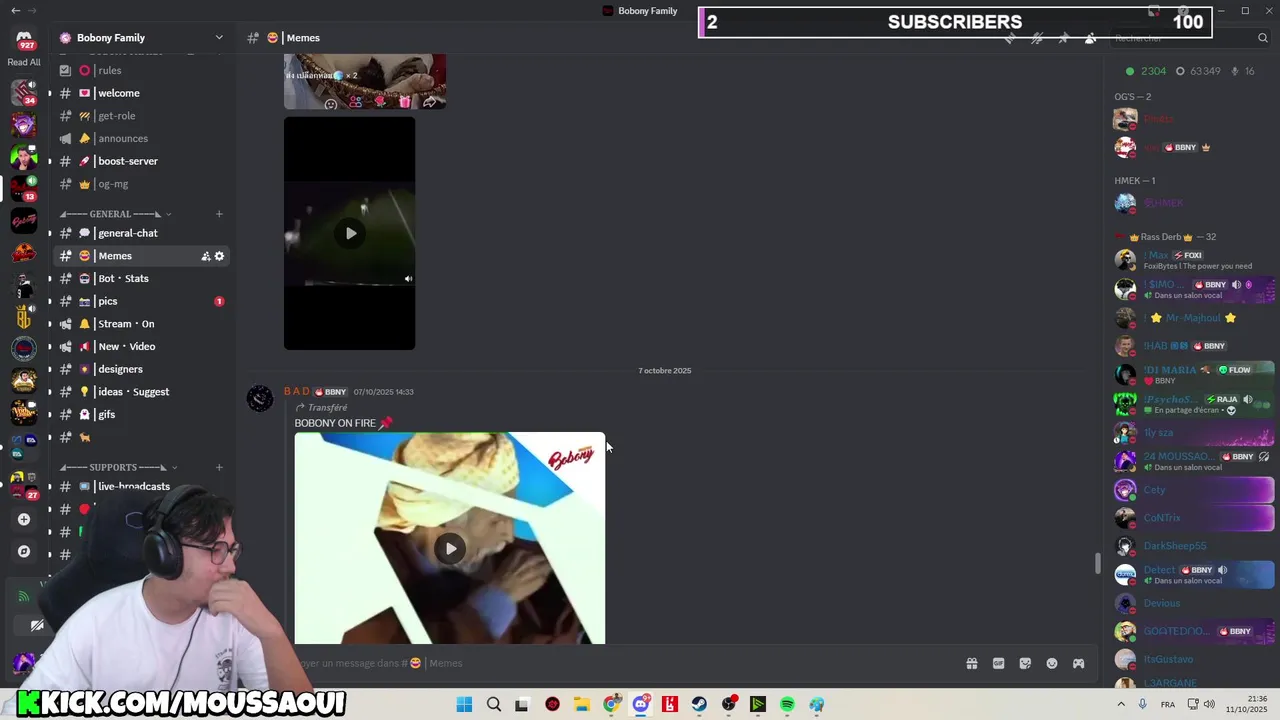The height and width of the screenshot is (720, 1280).
Task: Open the live-broadcasts channel
Action: 140,486
